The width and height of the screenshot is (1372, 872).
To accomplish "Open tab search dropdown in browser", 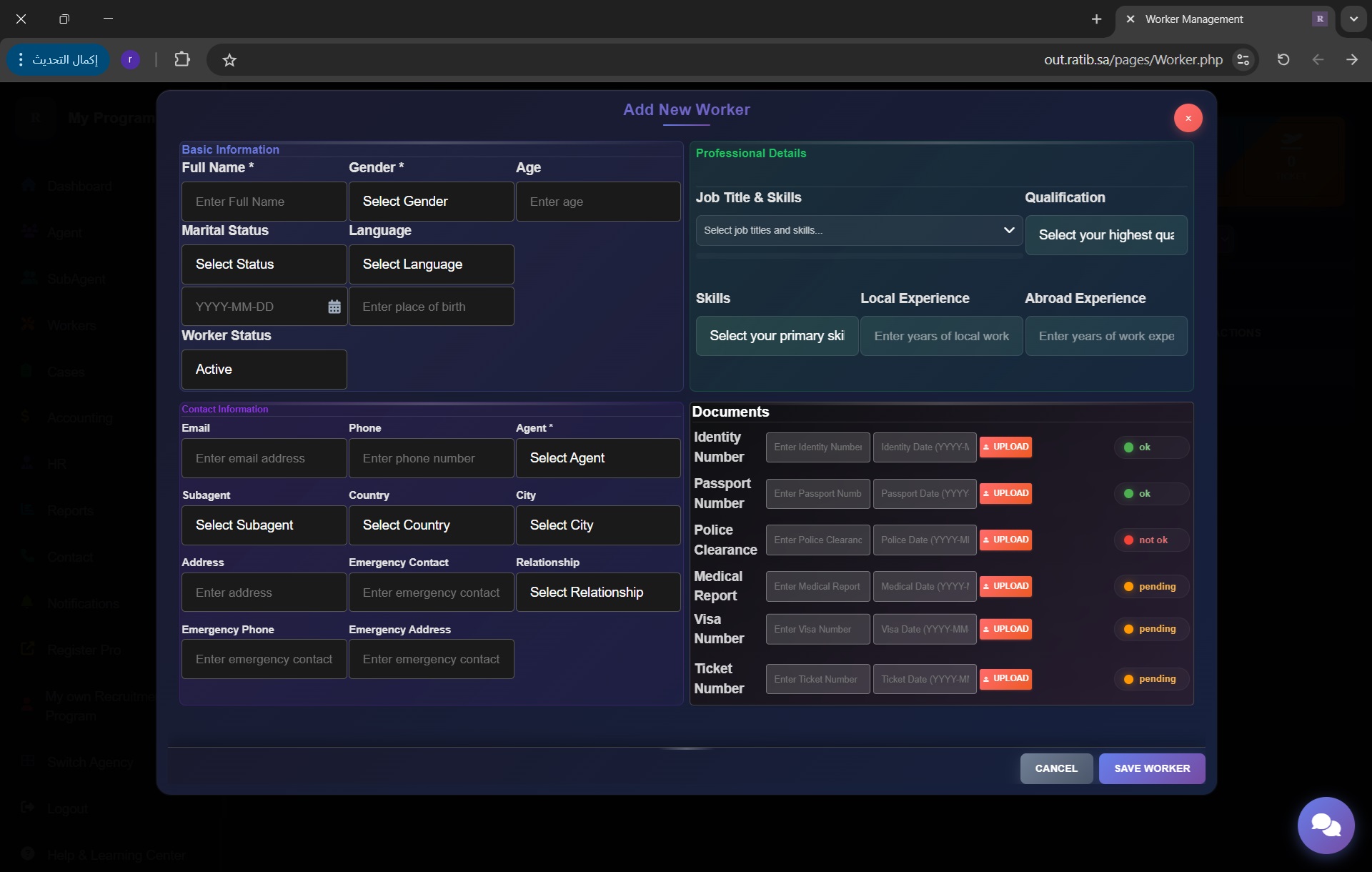I will coord(1353,19).
